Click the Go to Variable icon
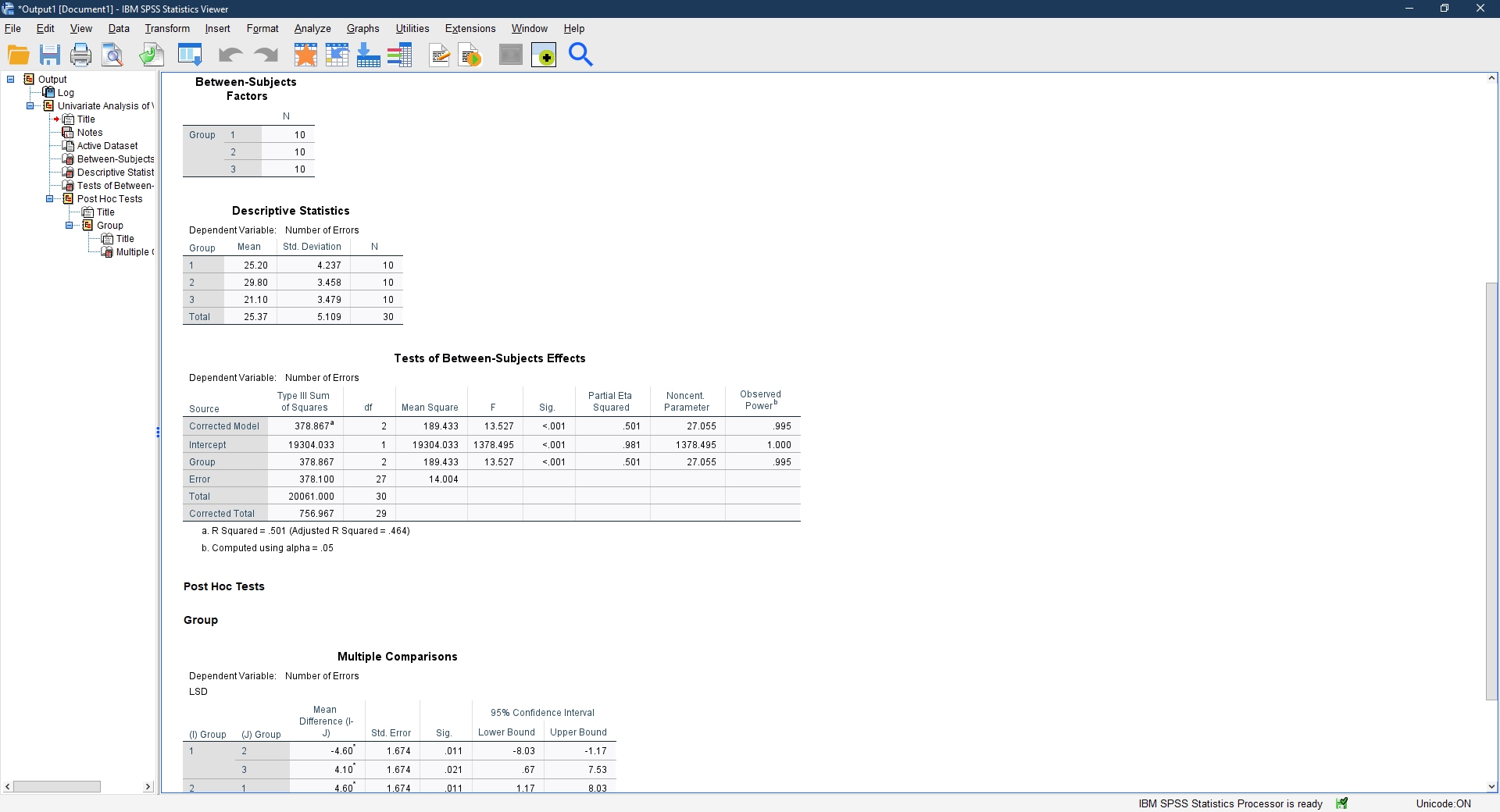 [368, 55]
